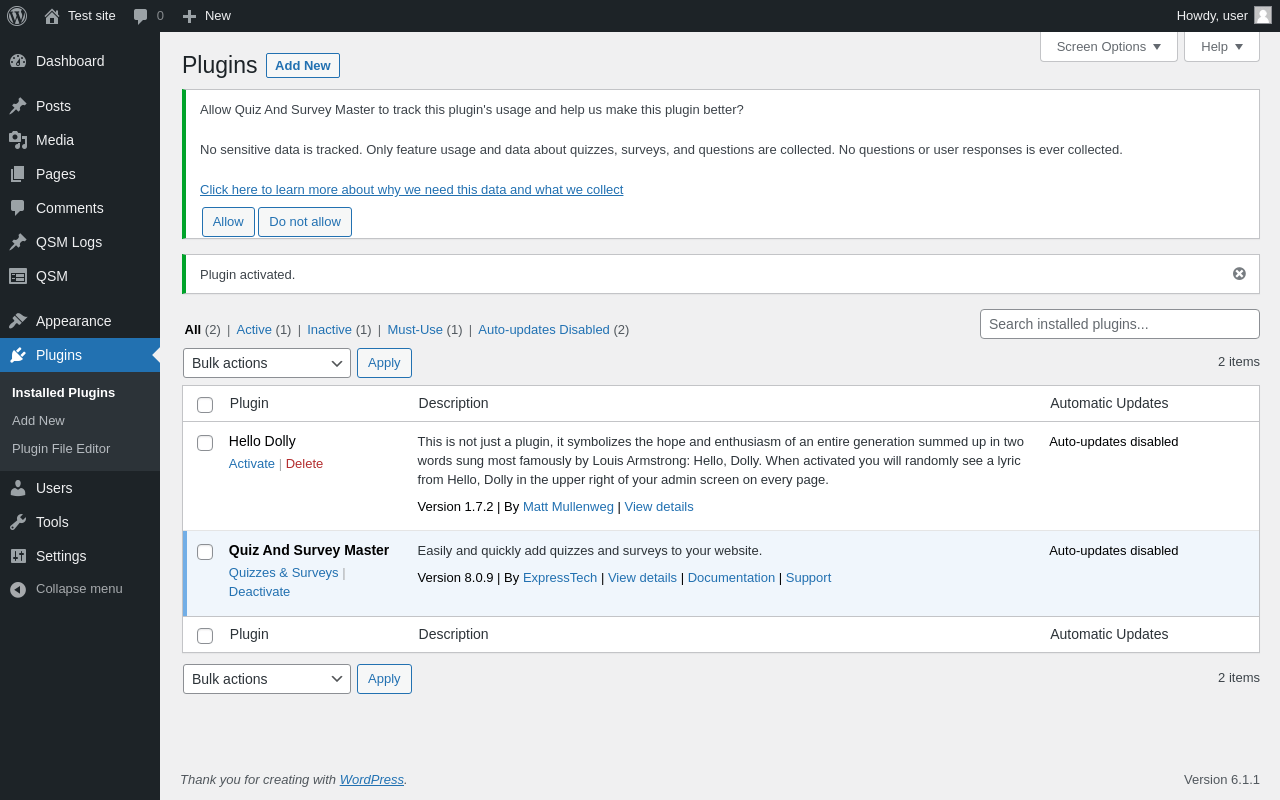Viewport: 1280px width, 800px height.
Task: Open Media via its sidebar icon
Action: click(x=18, y=140)
